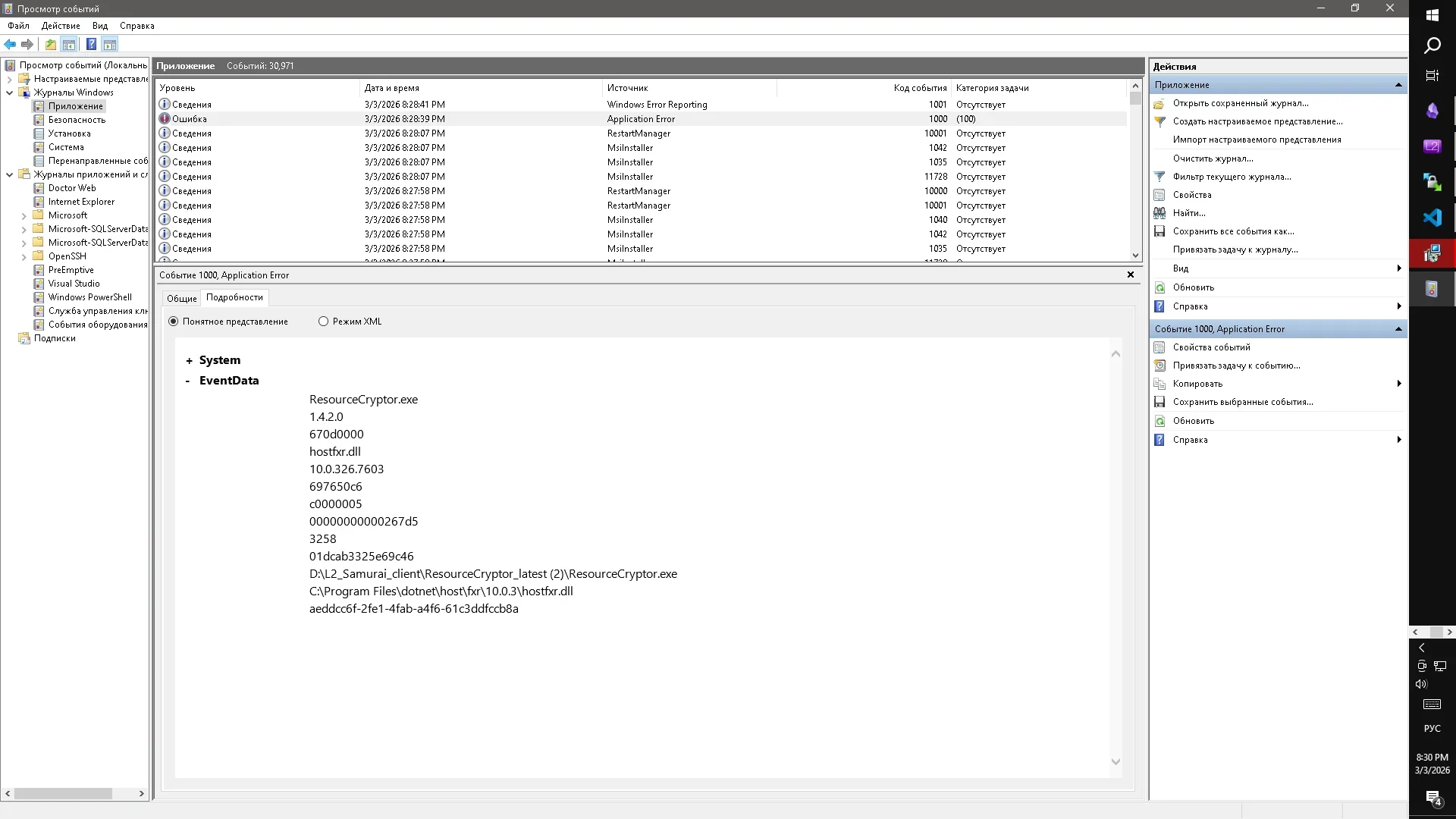Collapse the Журналы Windows tree node

pyautogui.click(x=9, y=93)
